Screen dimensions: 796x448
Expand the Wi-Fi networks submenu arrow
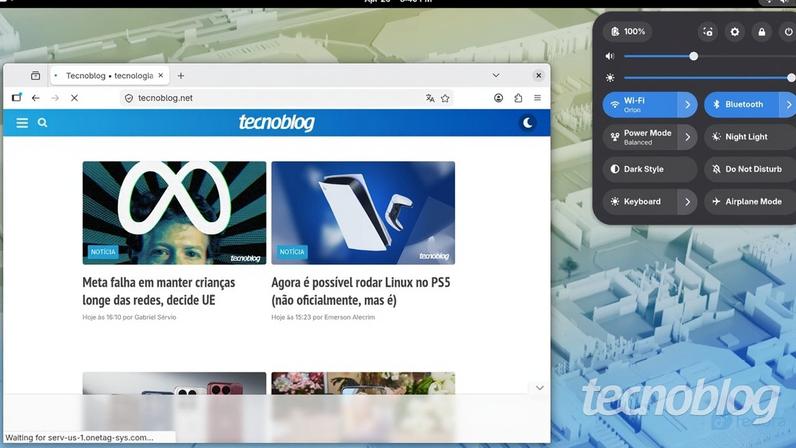(x=688, y=105)
